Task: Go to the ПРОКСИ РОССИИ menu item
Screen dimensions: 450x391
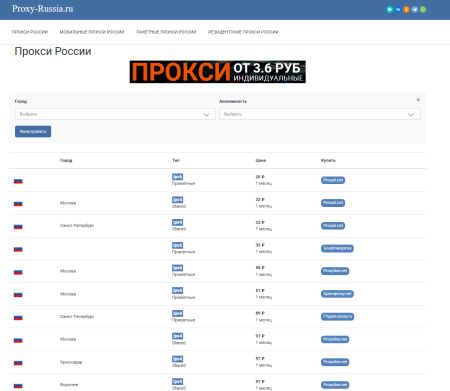Action: click(30, 32)
